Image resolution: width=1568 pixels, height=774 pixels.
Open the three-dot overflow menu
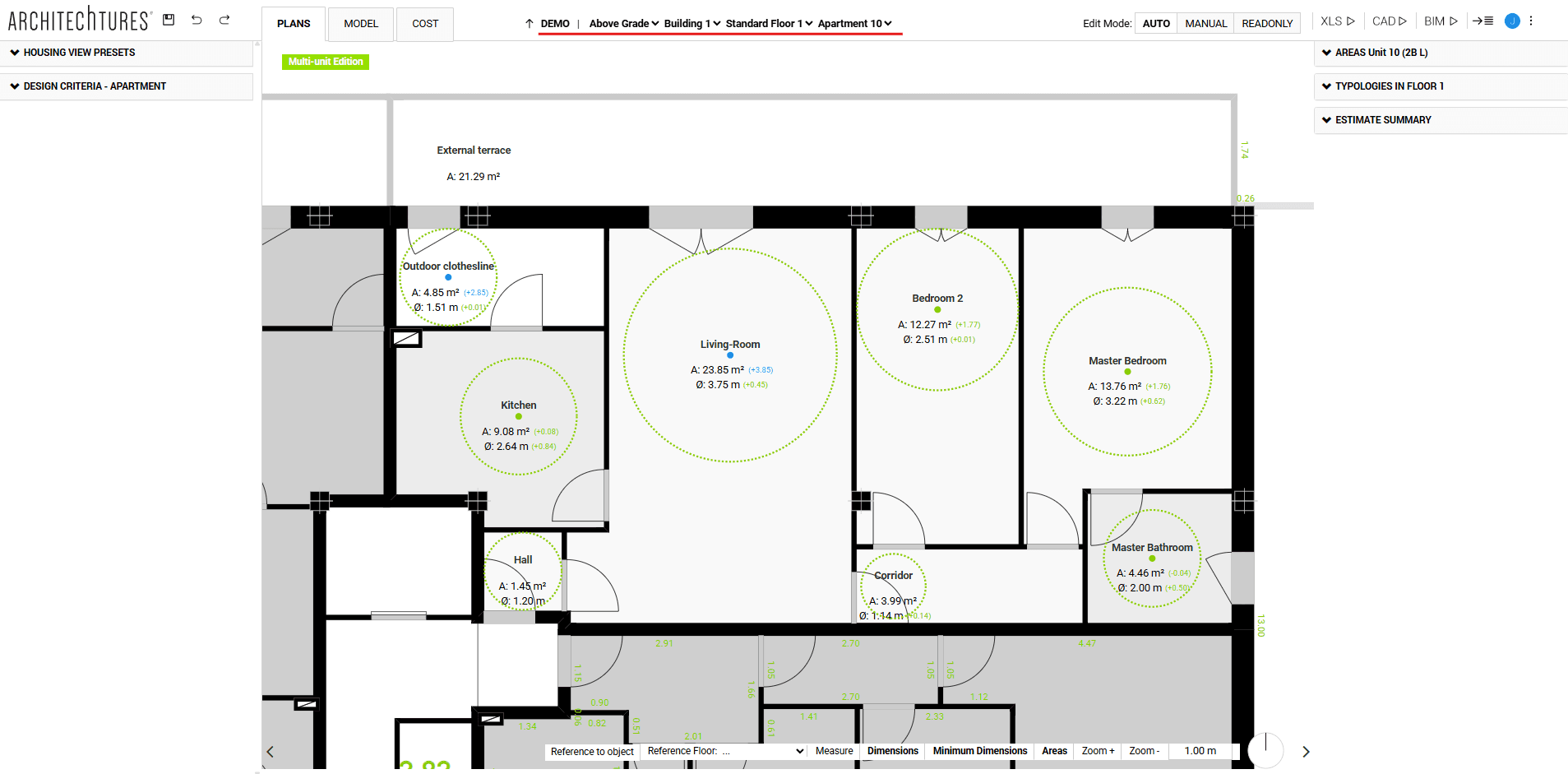click(1531, 21)
